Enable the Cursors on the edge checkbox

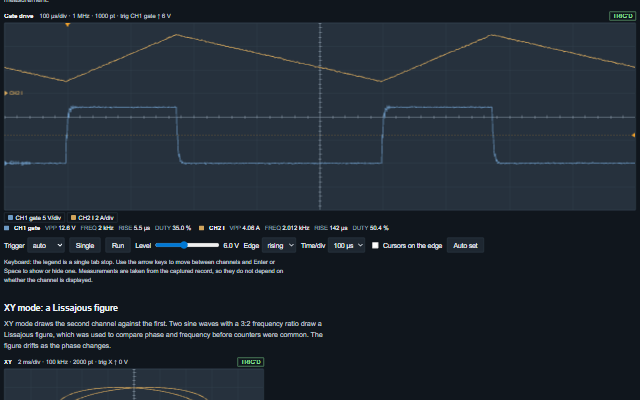(x=375, y=245)
